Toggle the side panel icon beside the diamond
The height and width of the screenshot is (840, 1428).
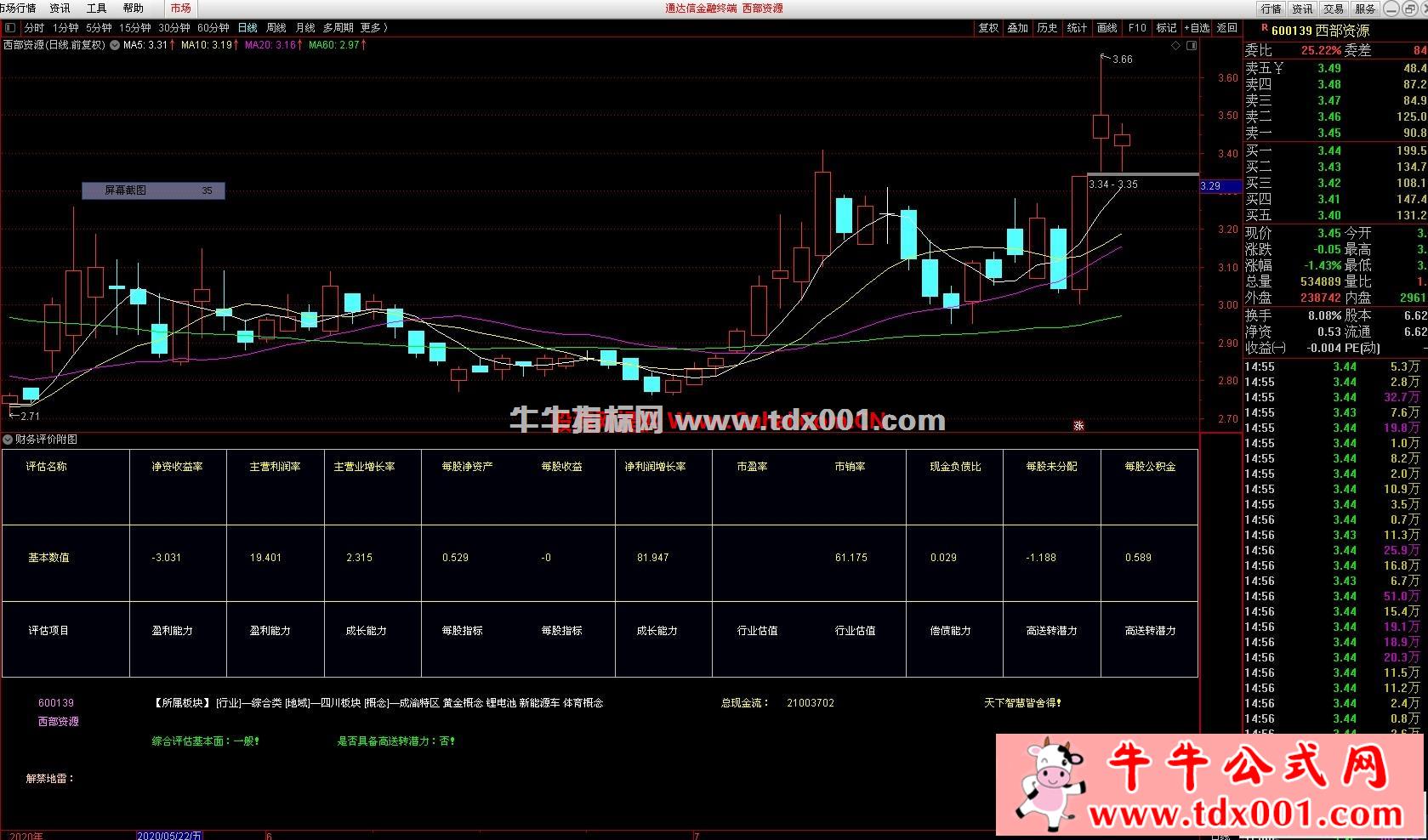click(x=1192, y=46)
